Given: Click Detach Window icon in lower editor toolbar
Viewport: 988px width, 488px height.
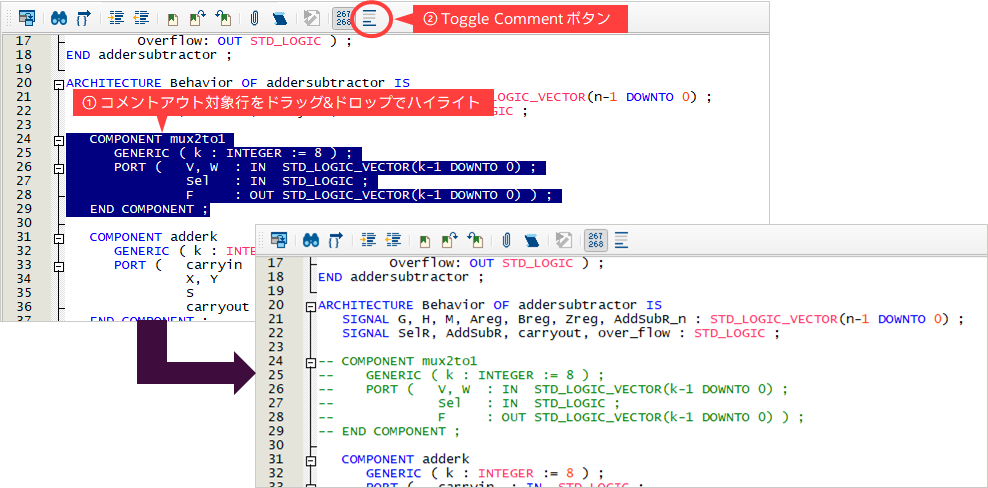Looking at the screenshot, I should 279,240.
